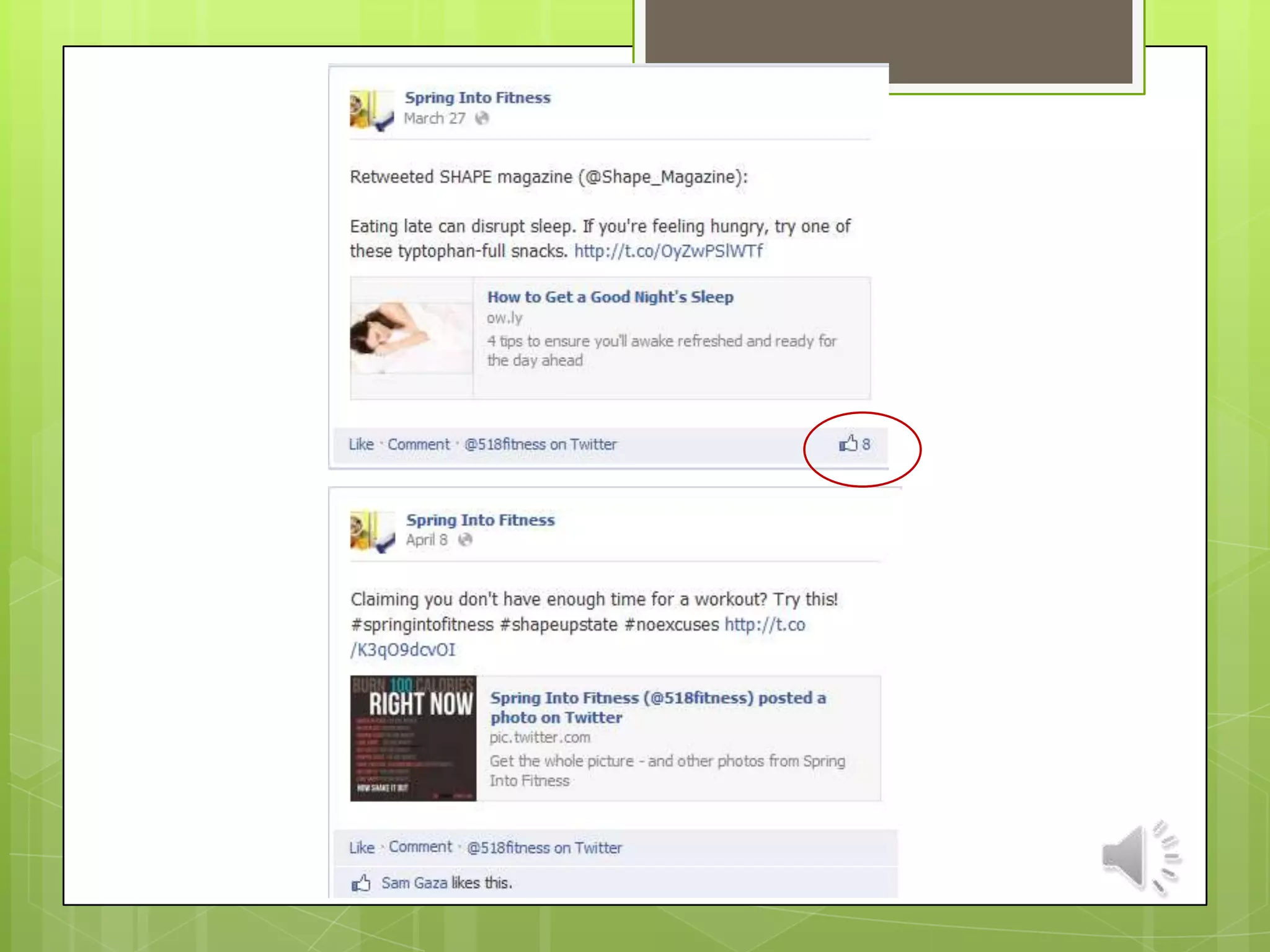Click the globe privacy icon next to March 27

(482, 118)
